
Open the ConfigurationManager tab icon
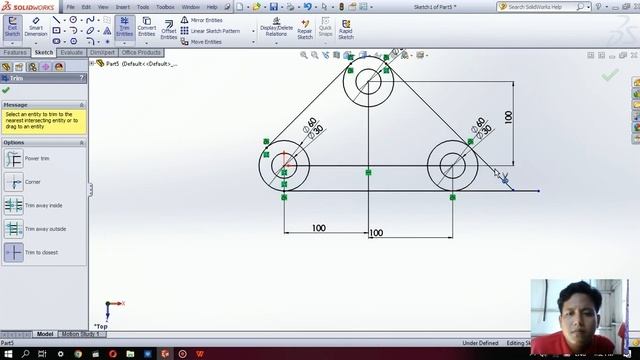tap(33, 67)
